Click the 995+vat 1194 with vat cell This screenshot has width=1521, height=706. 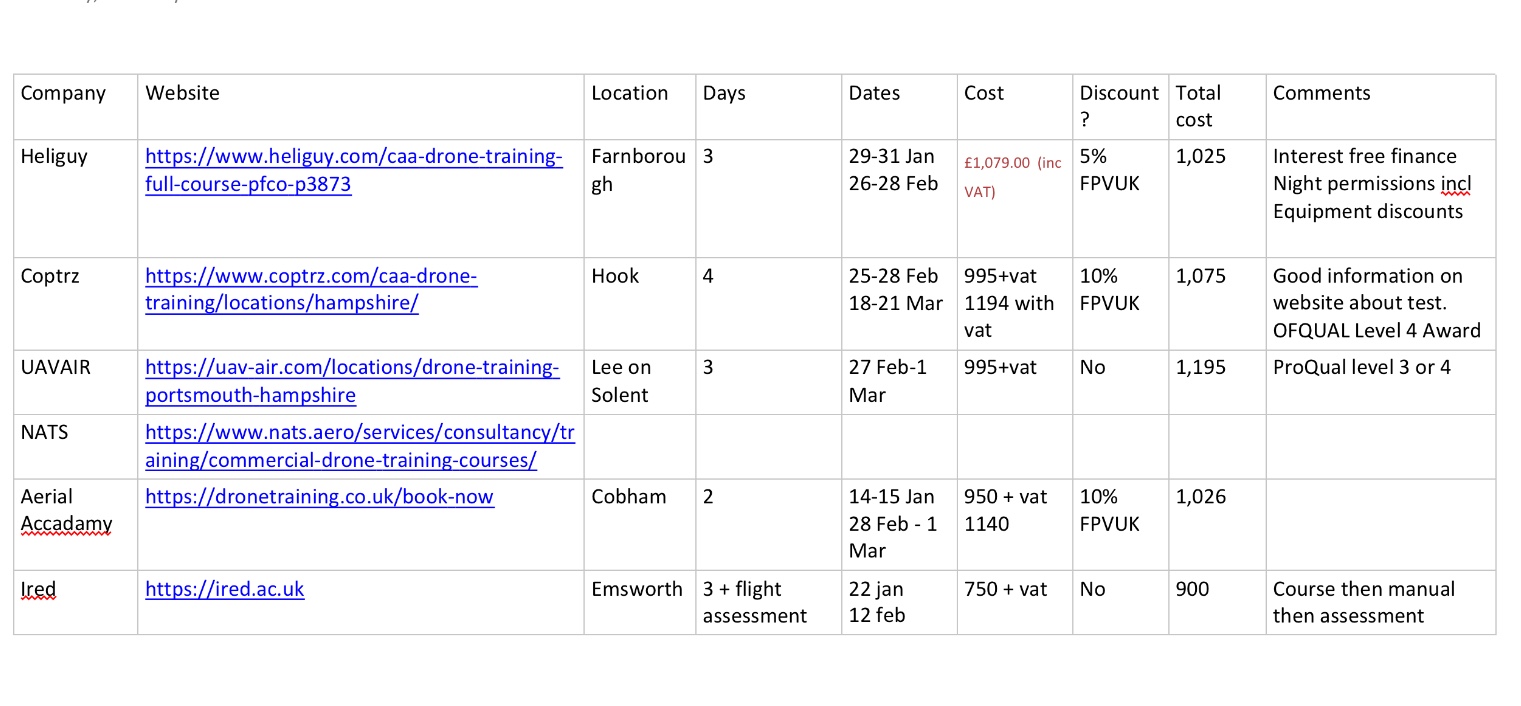click(1014, 303)
